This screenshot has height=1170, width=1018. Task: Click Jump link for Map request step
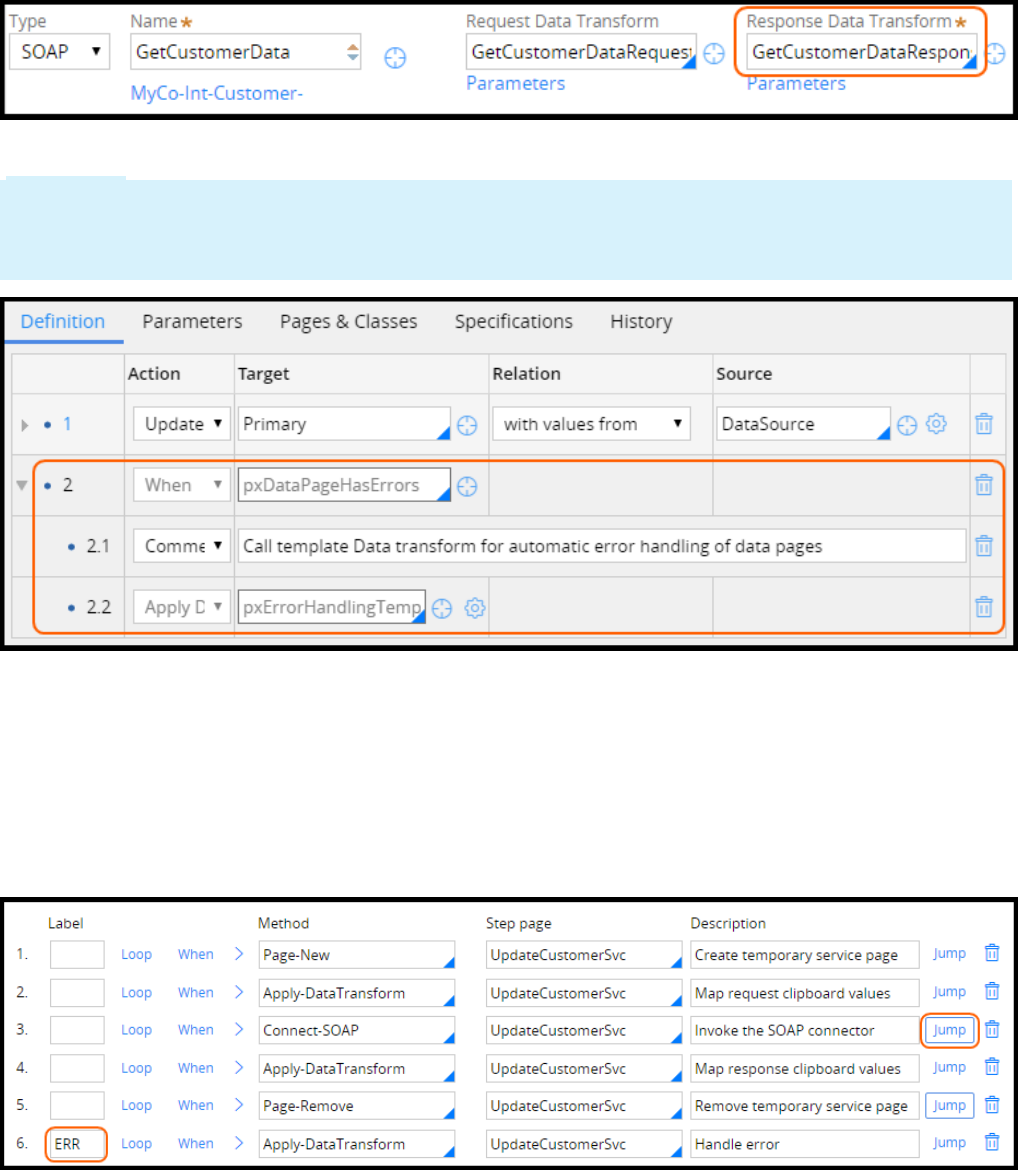click(949, 992)
